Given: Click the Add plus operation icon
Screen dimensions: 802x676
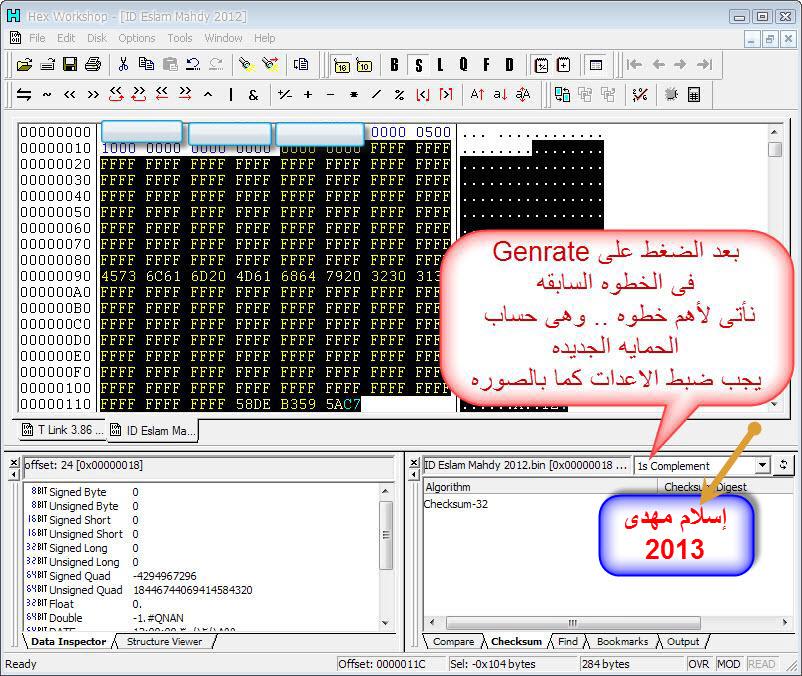Looking at the screenshot, I should click(308, 95).
